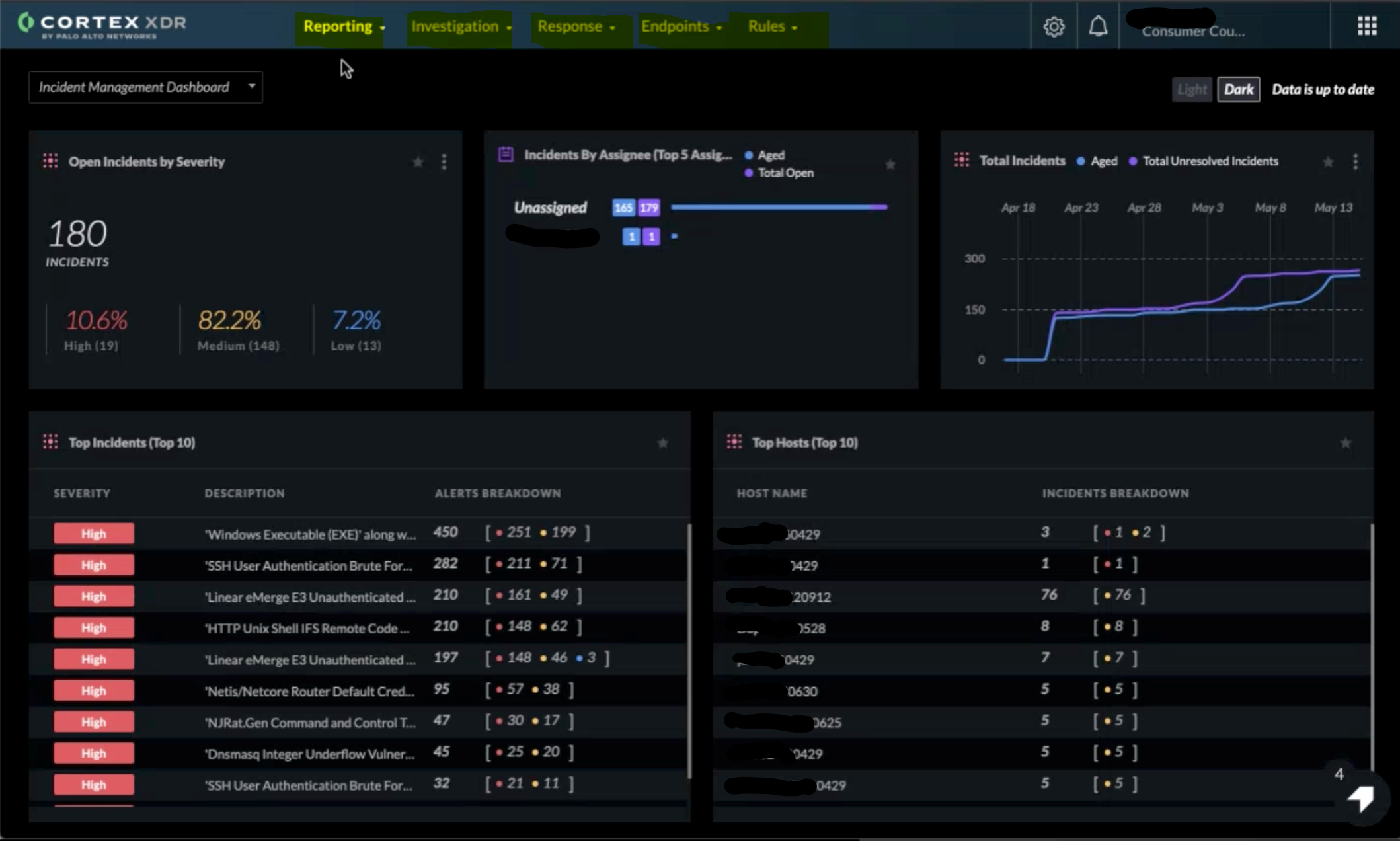The width and height of the screenshot is (1400, 841).
Task: Star the Top Incidents widget
Action: [662, 443]
